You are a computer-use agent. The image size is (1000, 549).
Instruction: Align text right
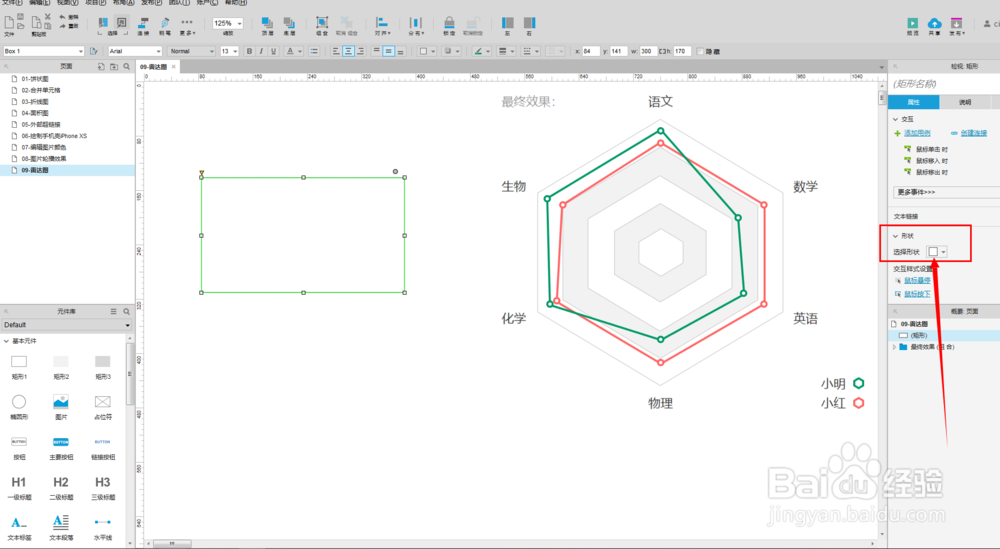tap(360, 51)
